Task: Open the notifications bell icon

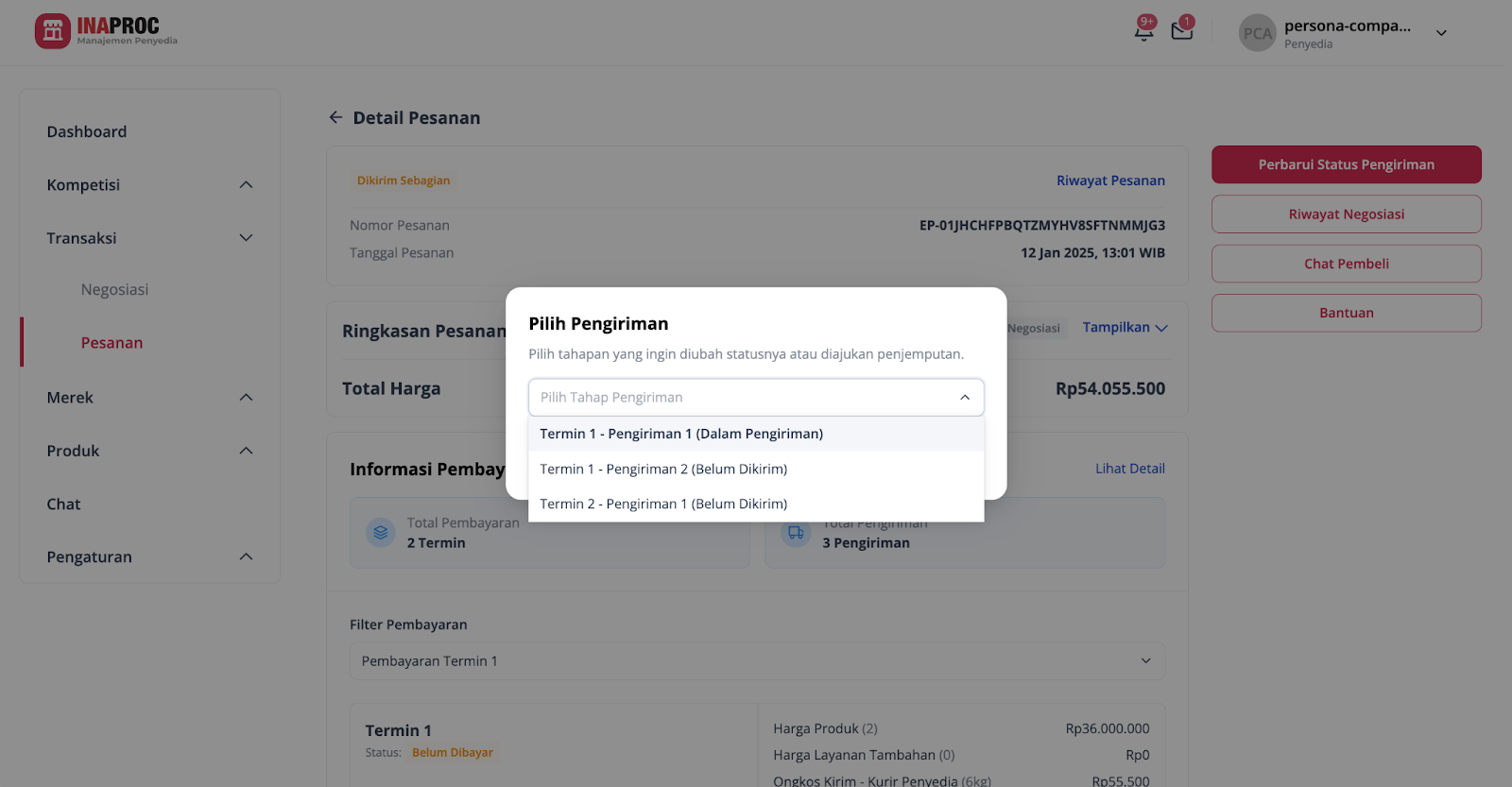Action: [x=1143, y=31]
